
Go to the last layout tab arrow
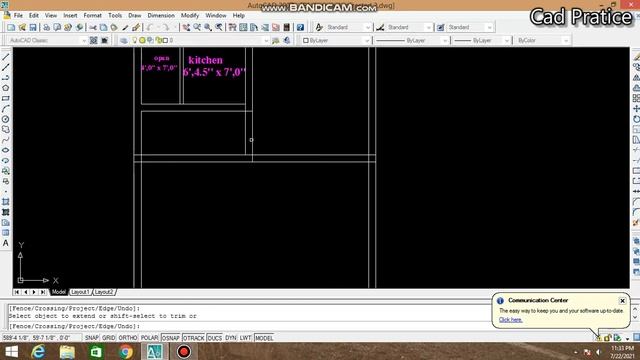click(x=42, y=292)
